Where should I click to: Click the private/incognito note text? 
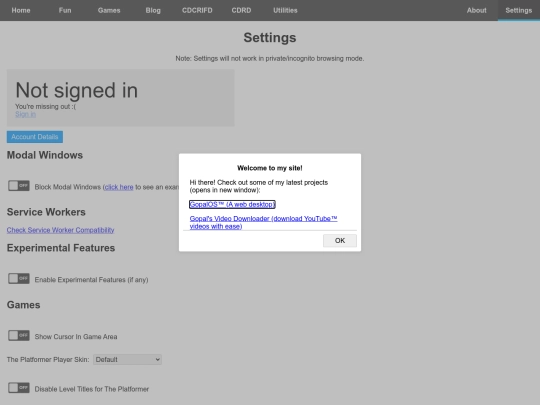coord(270,59)
